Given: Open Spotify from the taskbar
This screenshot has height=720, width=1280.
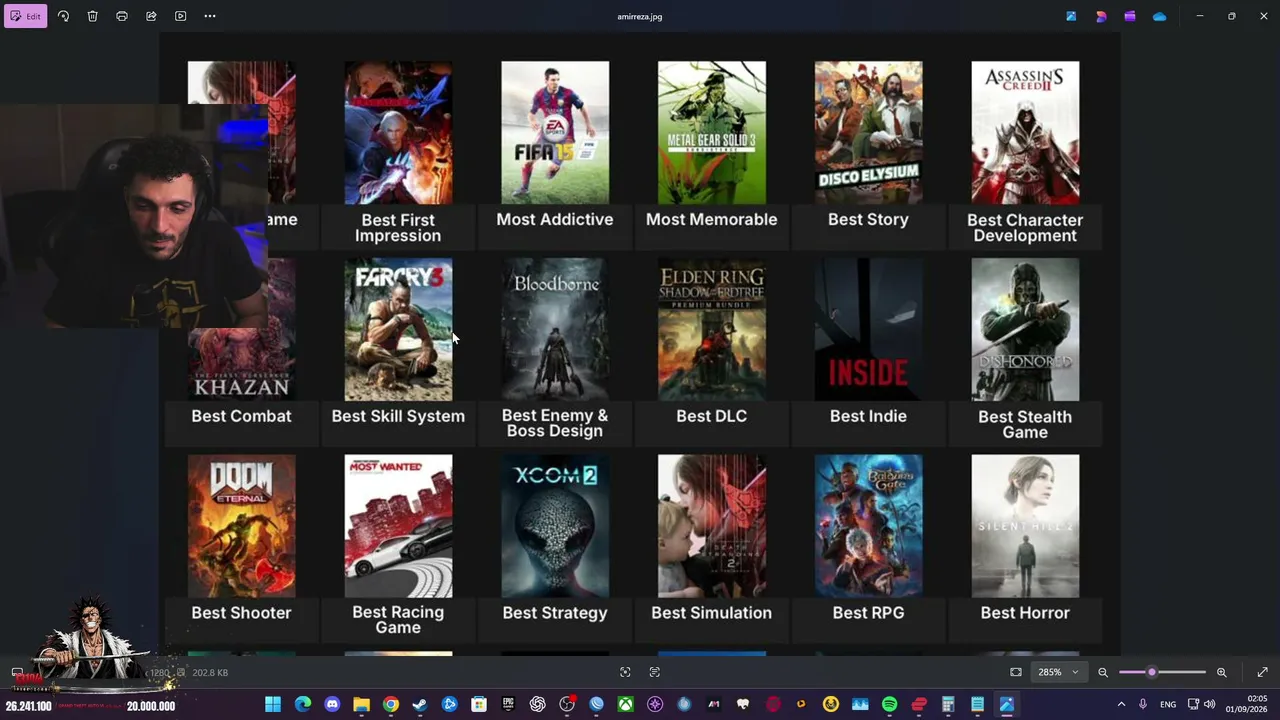Looking at the screenshot, I should click(x=890, y=704).
